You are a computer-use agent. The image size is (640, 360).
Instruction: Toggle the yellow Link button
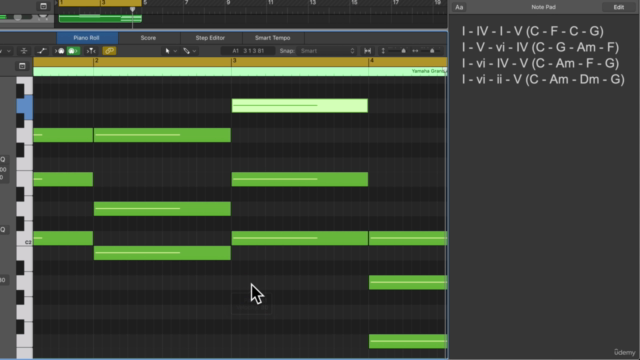109,51
